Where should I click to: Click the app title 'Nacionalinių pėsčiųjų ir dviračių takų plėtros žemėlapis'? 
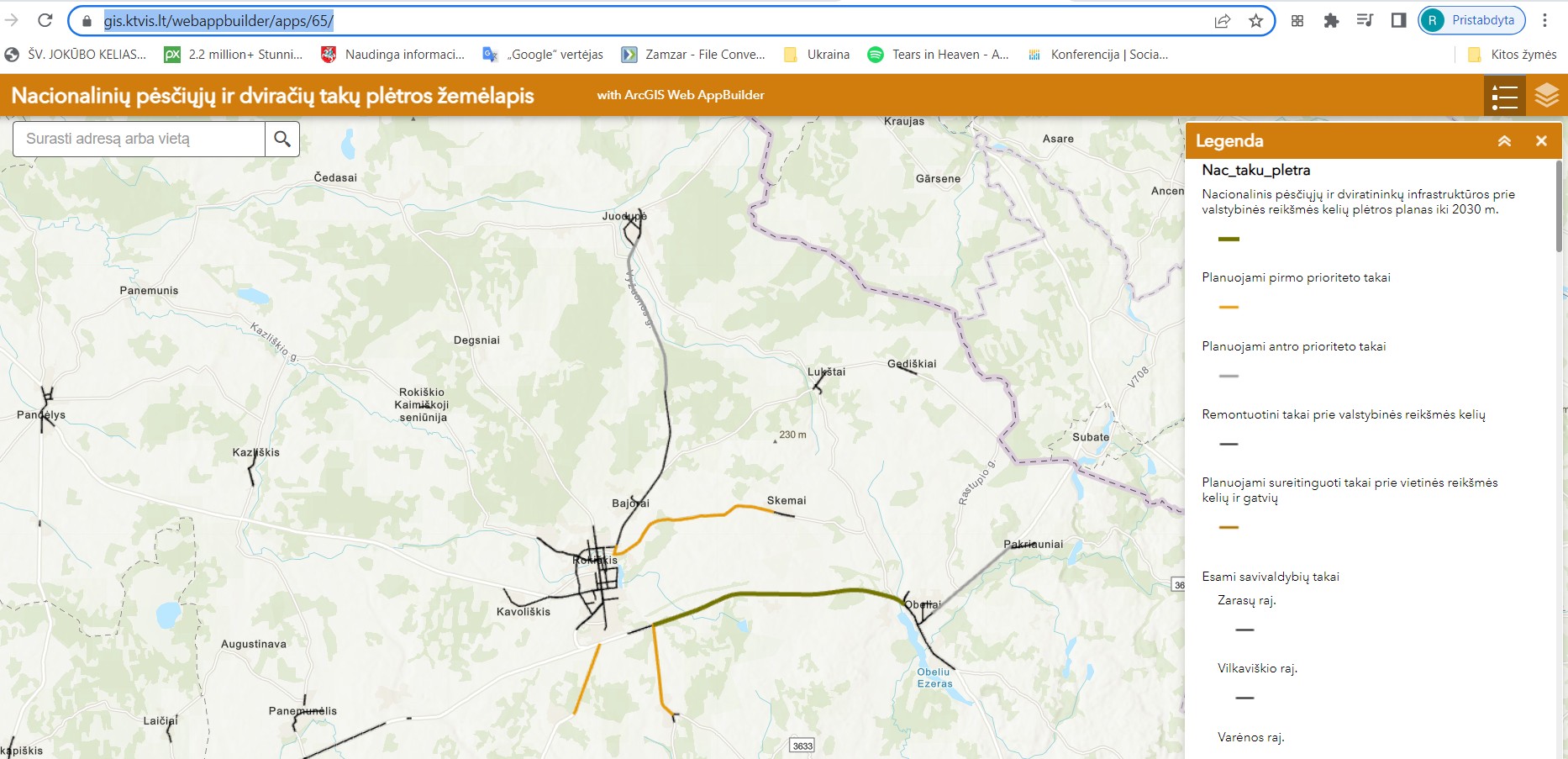coord(273,95)
